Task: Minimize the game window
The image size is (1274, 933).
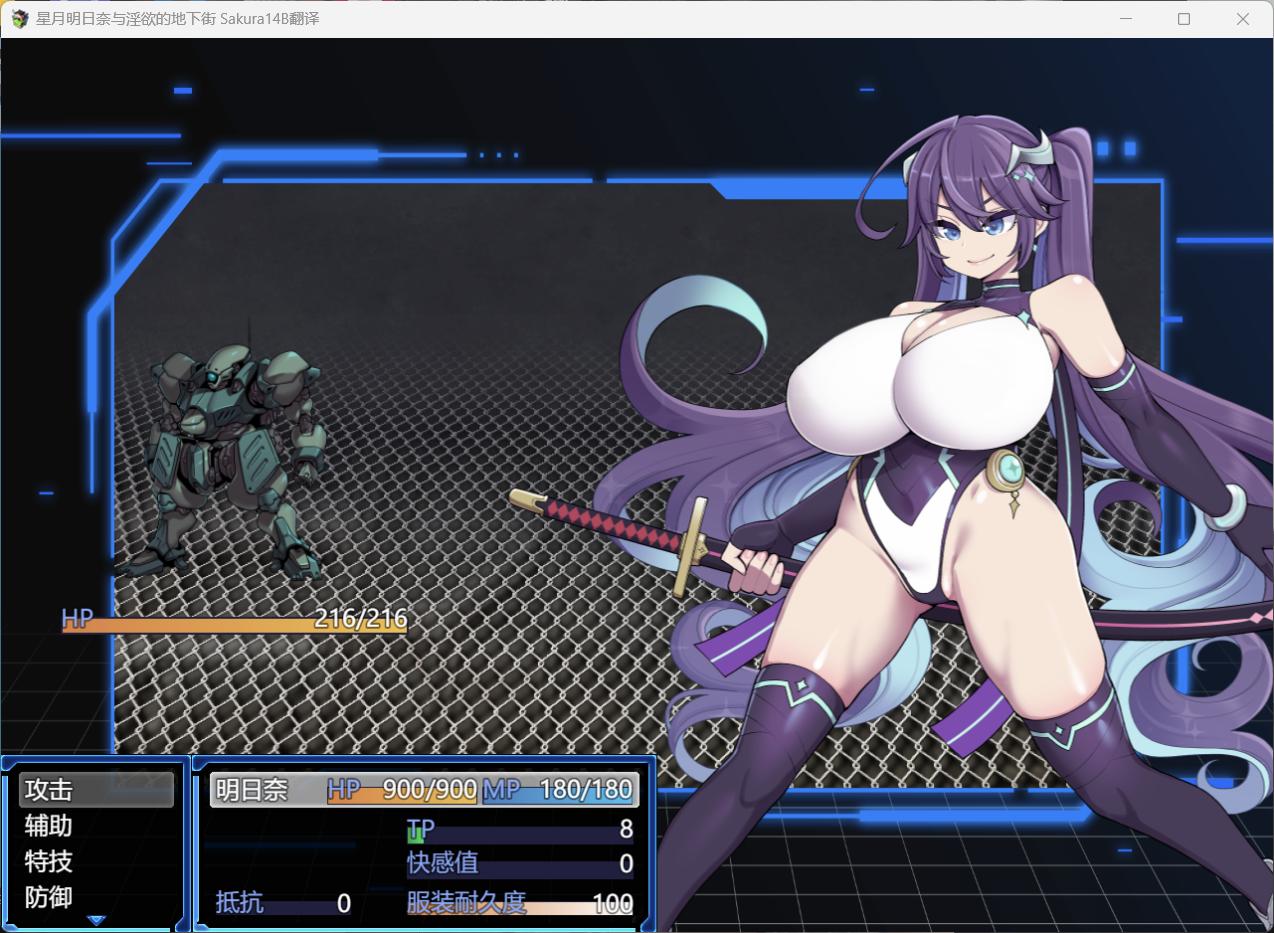Action: (x=1125, y=19)
